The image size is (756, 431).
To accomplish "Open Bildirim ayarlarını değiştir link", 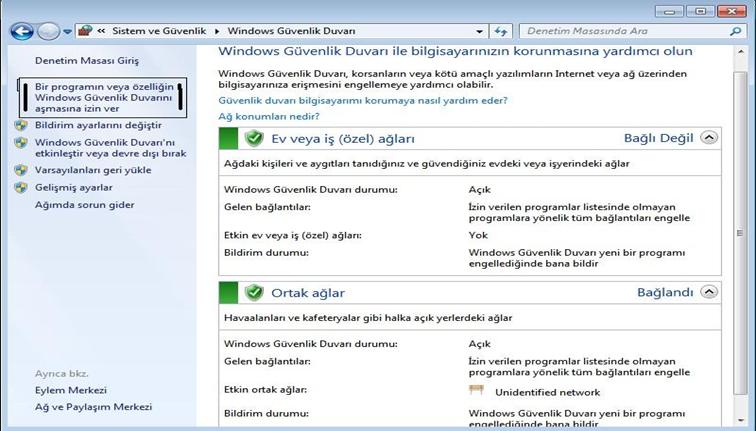I will click(98, 125).
